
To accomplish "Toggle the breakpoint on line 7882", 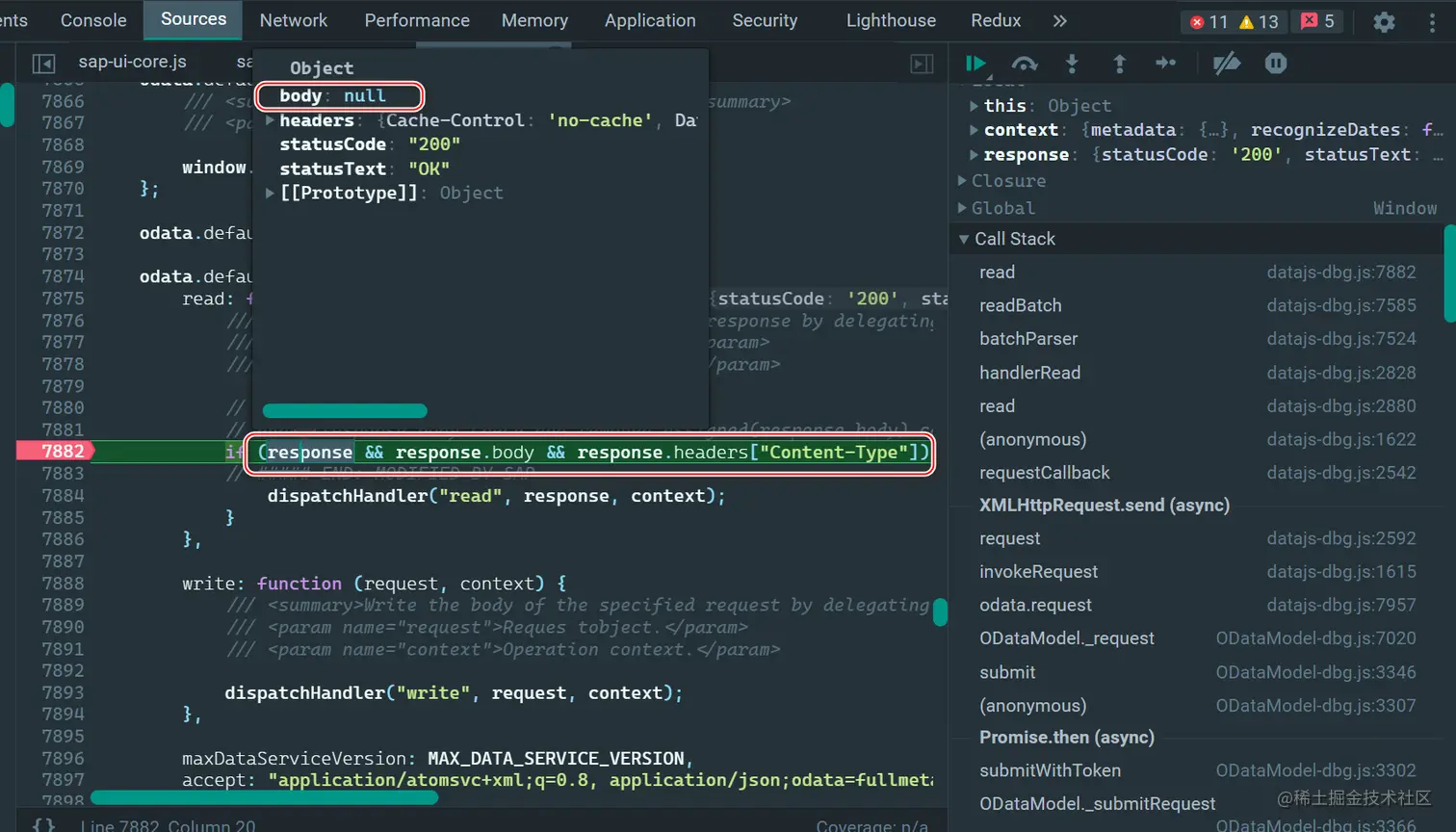I will tap(63, 451).
